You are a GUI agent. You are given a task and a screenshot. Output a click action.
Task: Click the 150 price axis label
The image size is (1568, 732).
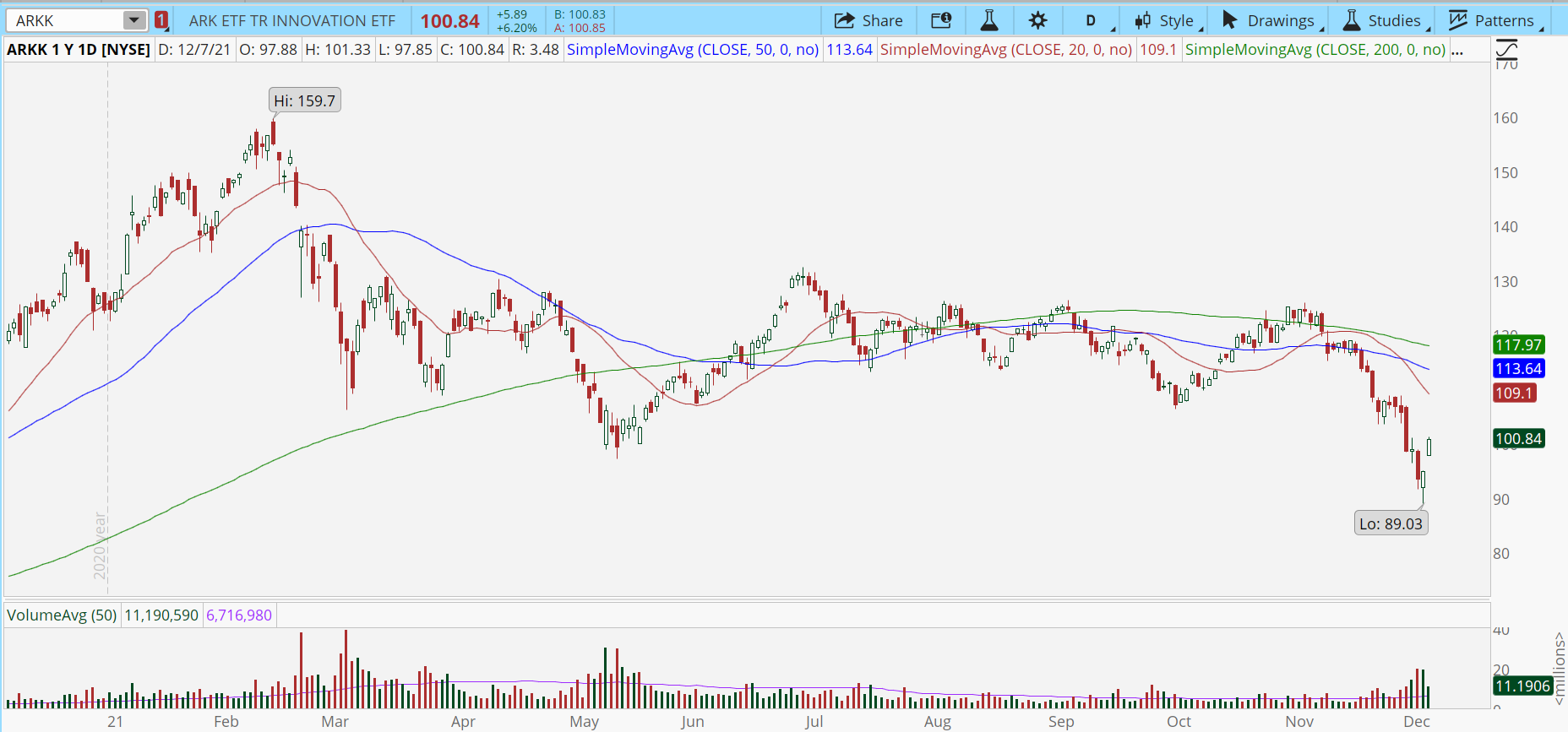(x=1505, y=173)
